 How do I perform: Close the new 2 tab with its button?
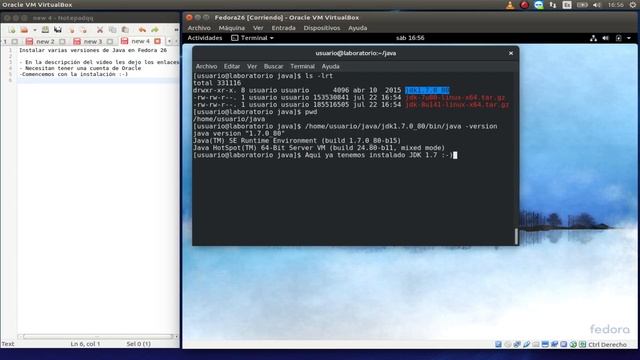62,42
